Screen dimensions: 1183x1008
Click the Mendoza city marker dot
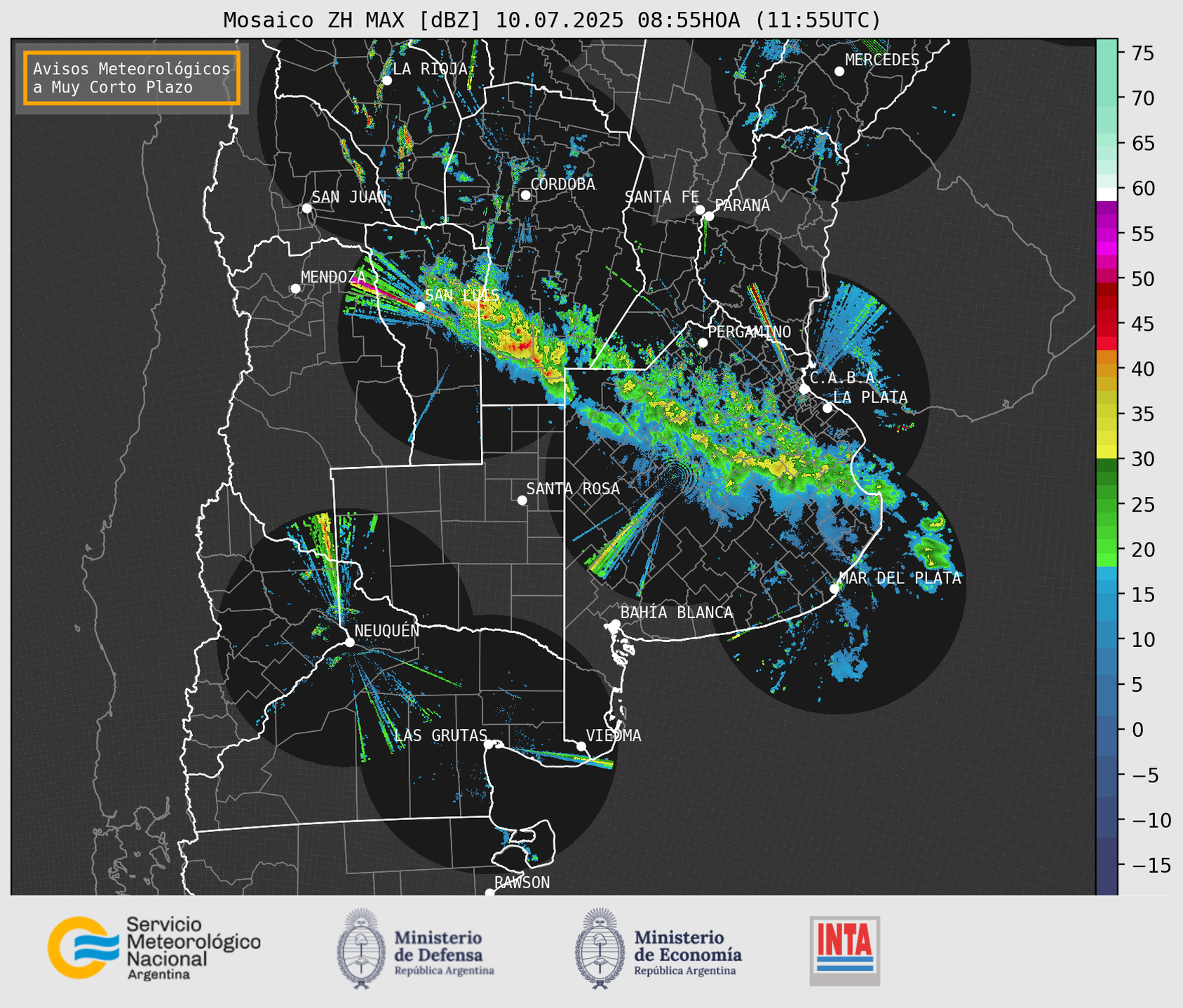295,289
